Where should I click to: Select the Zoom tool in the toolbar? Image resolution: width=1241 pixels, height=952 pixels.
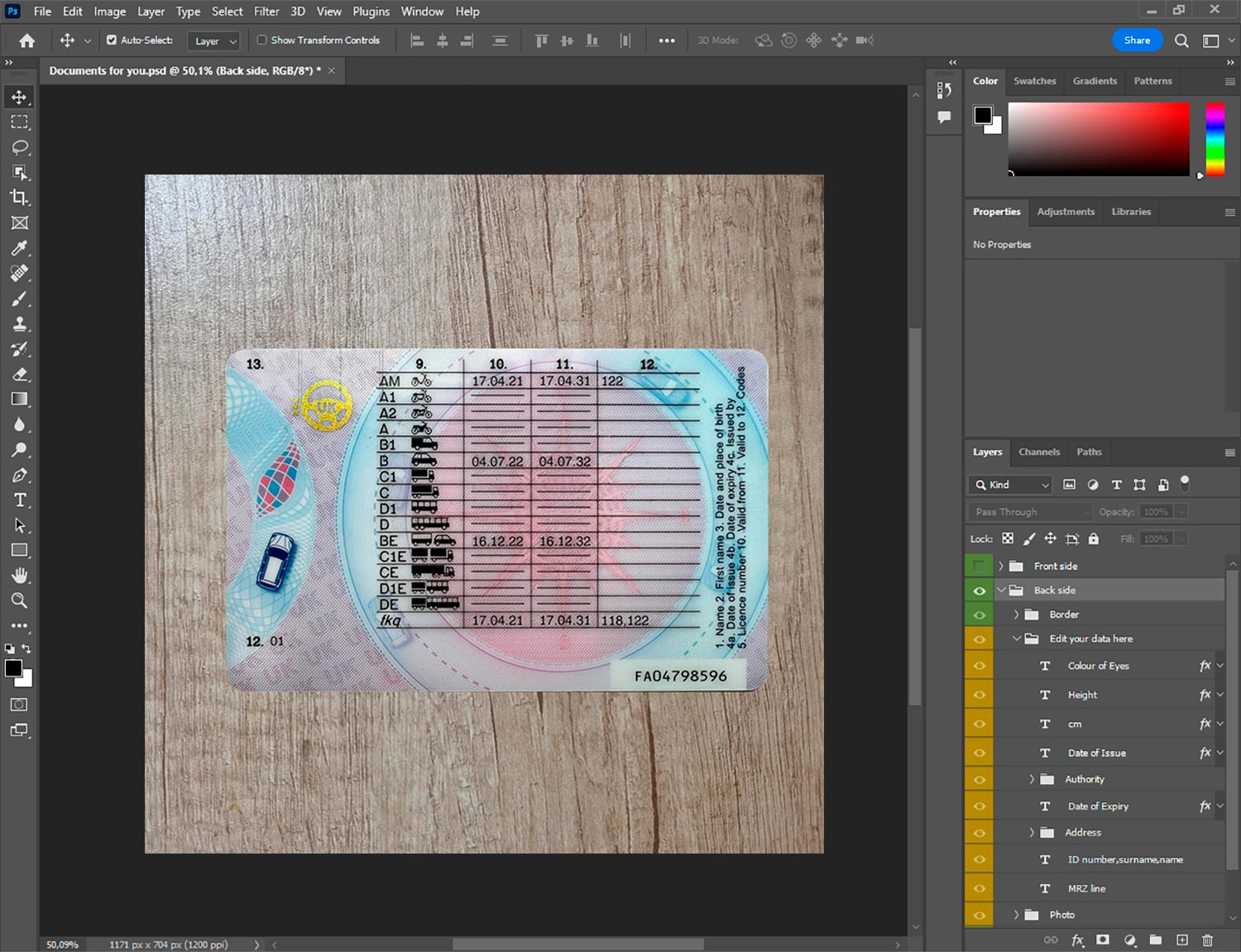[x=20, y=600]
